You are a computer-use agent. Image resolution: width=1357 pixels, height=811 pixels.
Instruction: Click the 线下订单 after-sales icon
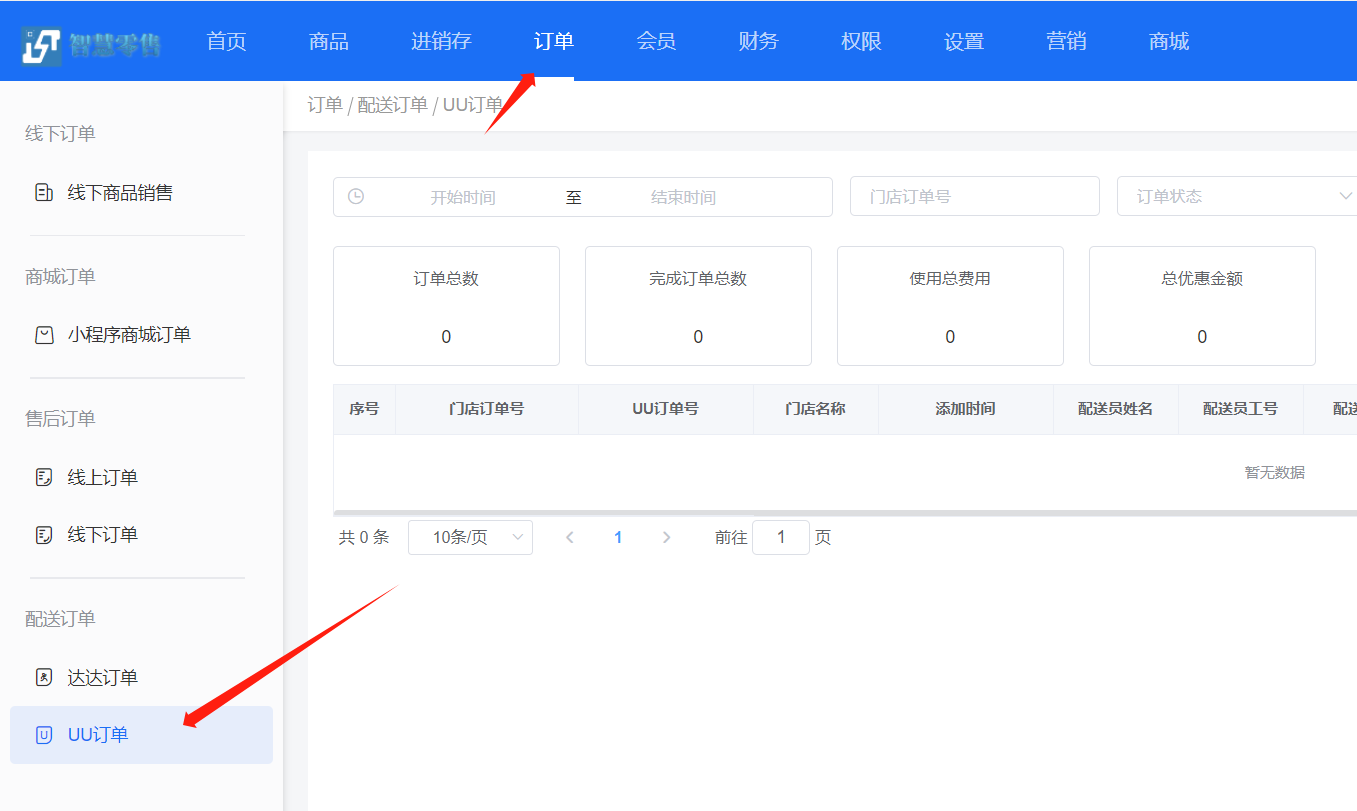pos(44,535)
